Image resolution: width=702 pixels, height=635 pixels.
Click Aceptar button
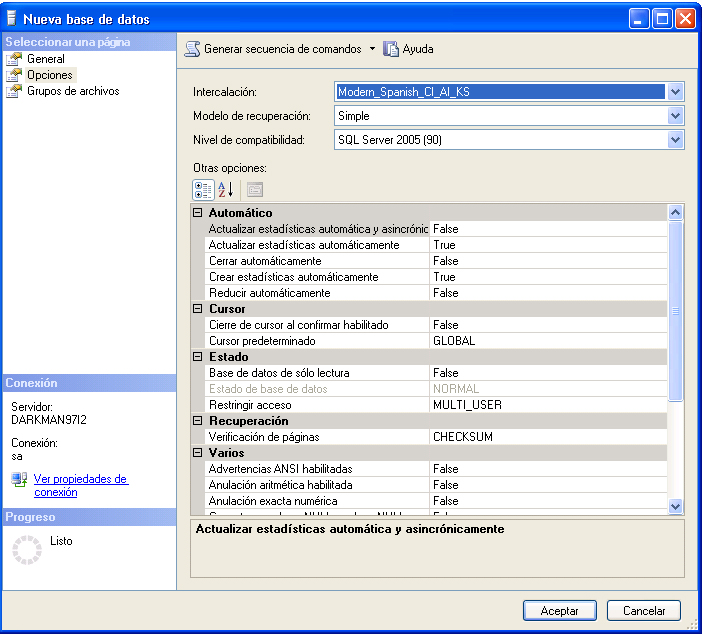559,610
